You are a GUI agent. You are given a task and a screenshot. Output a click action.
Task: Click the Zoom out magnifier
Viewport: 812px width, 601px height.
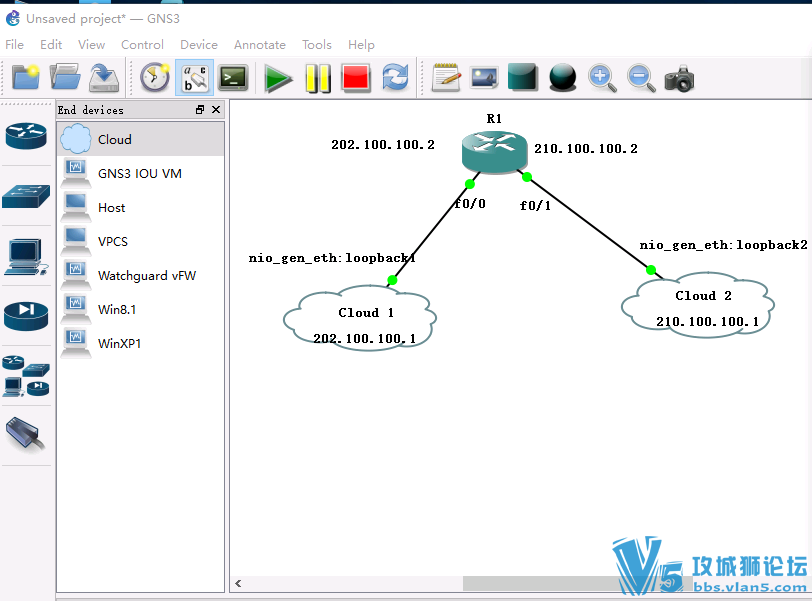coord(641,79)
